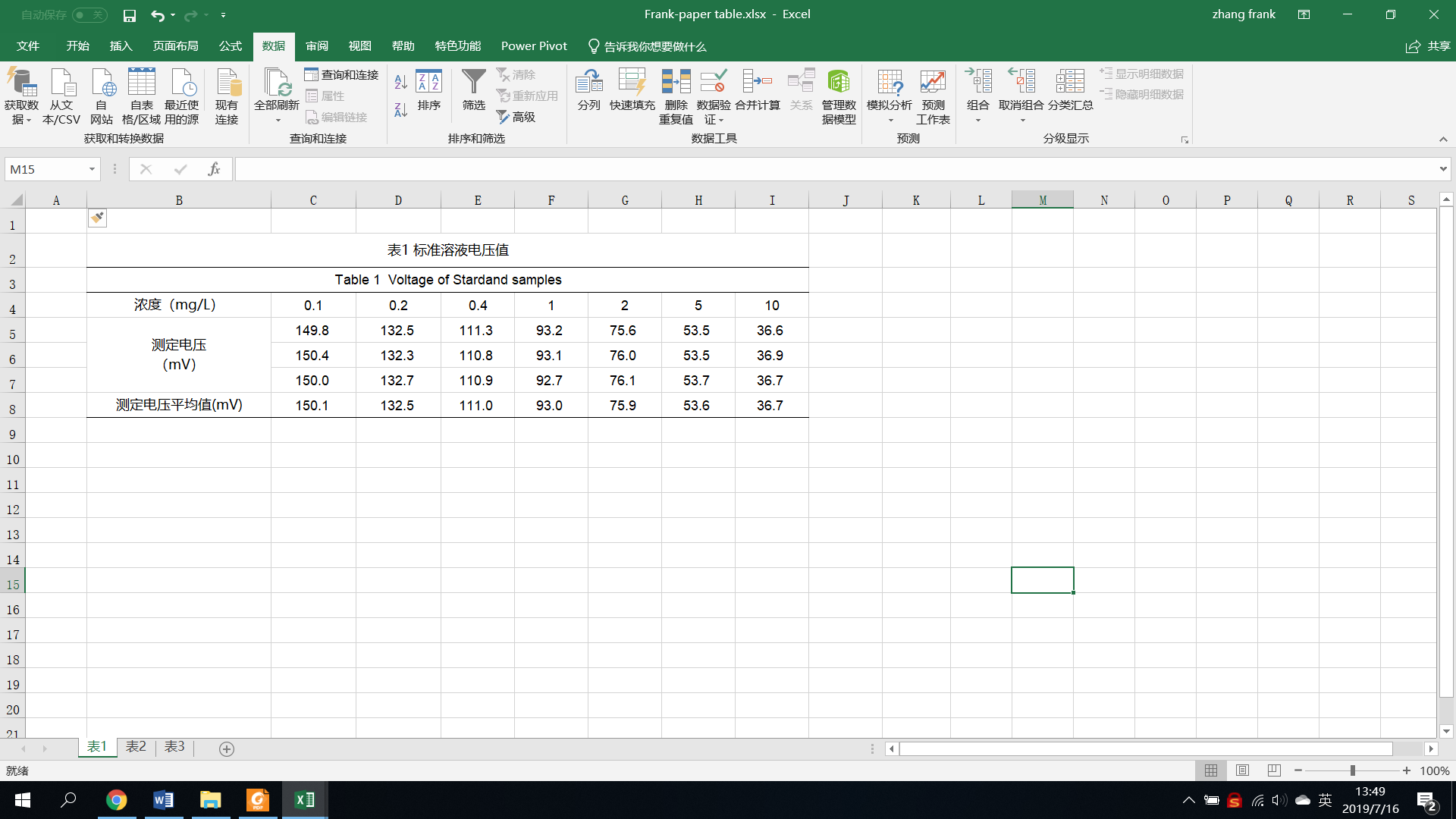Viewport: 1456px width, 819px height.
Task: Open recently used sources (最近使用的源)
Action: coord(182,96)
